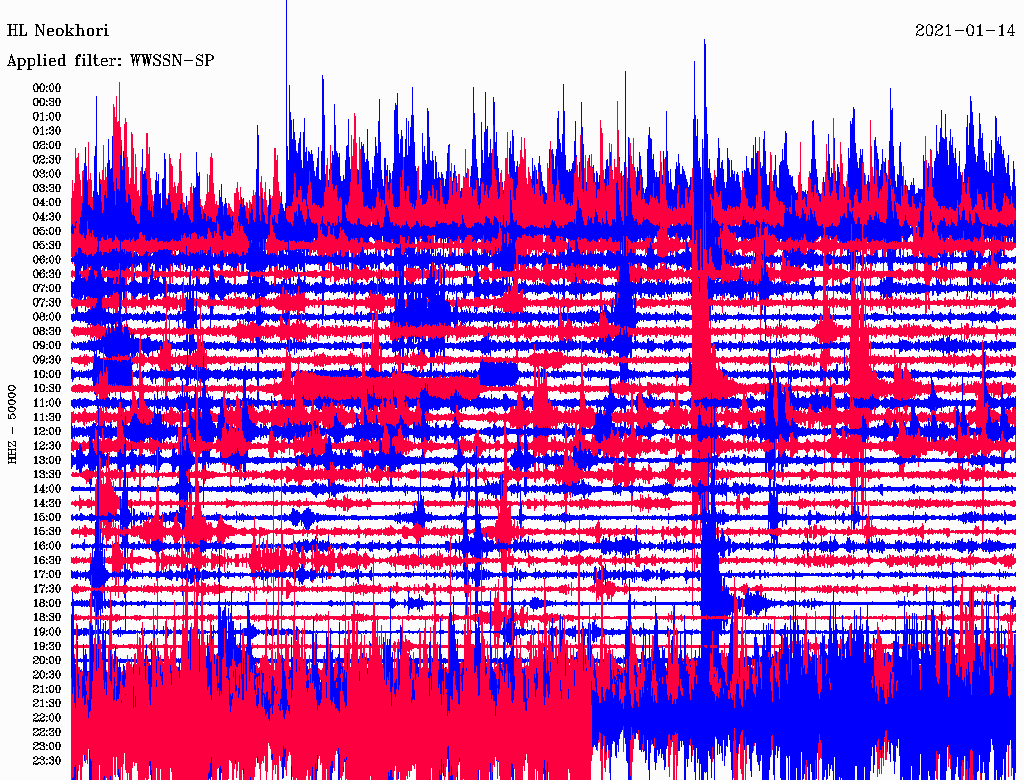The height and width of the screenshot is (780, 1024).
Task: Select the 20:30 time label
Action: tap(46, 675)
